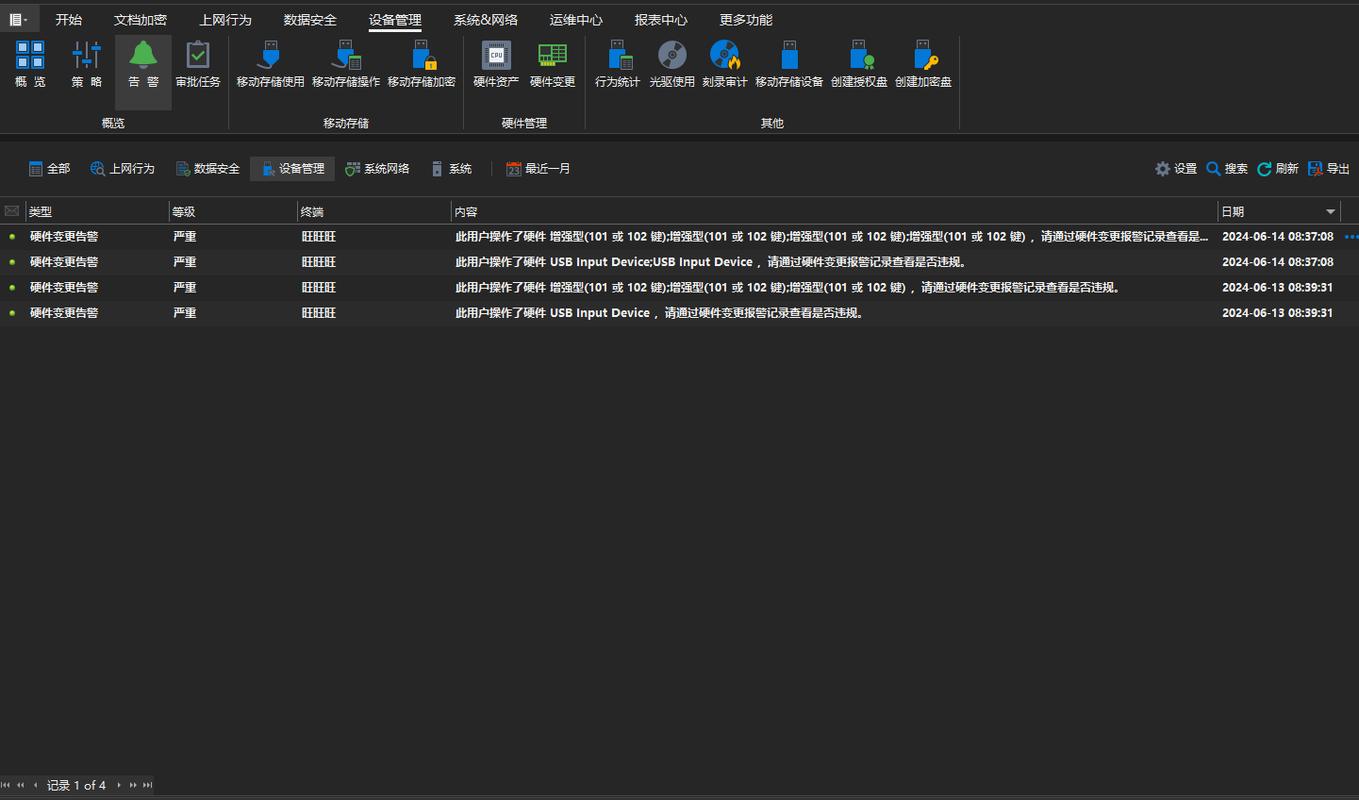
Task: Go to next record in navigator
Action: pyautogui.click(x=118, y=785)
